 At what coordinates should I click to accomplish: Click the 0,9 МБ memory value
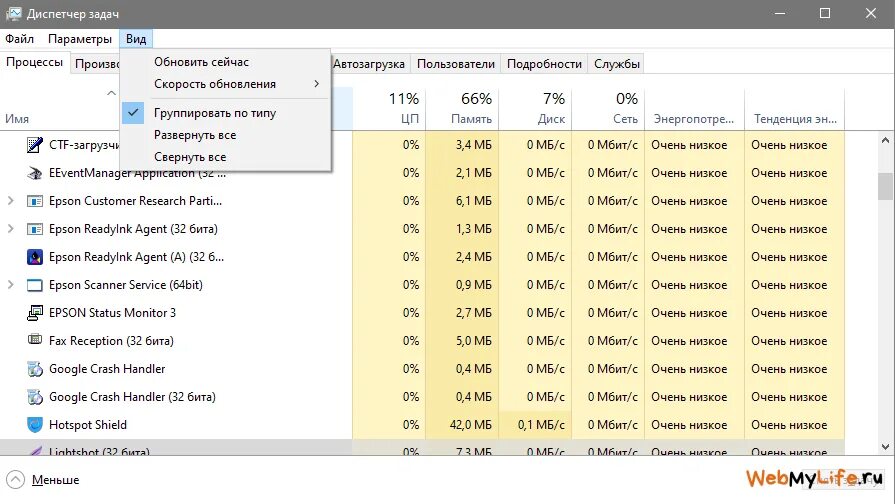[x=474, y=285]
